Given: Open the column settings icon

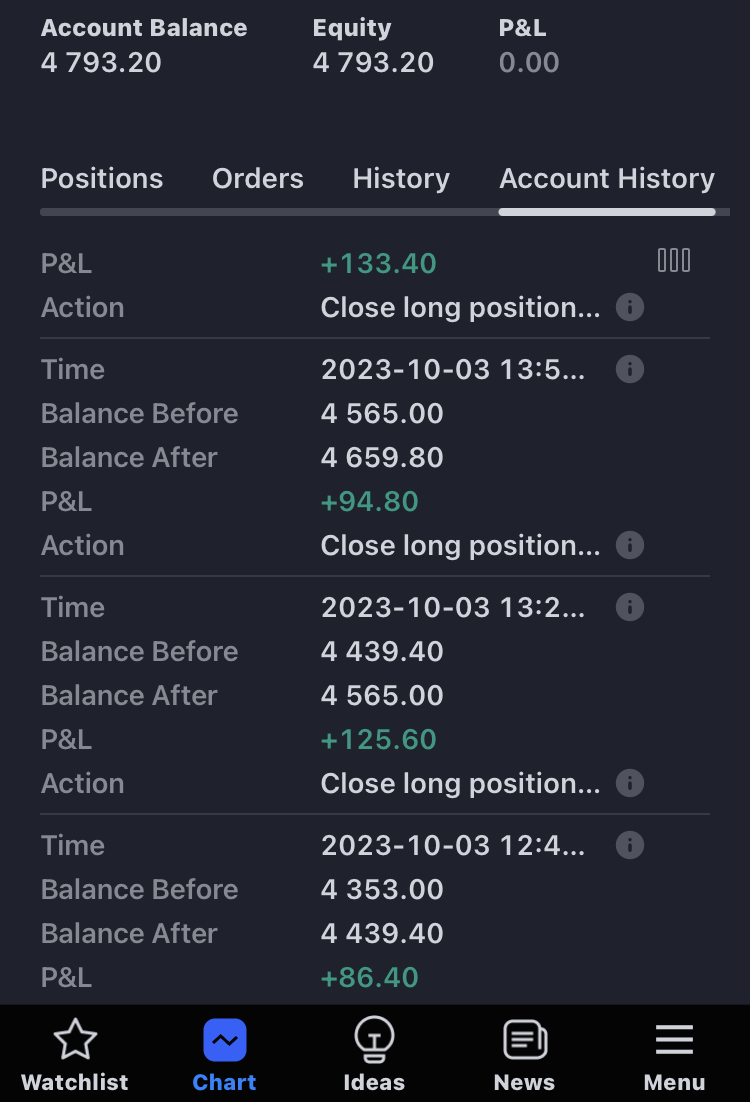Looking at the screenshot, I should click(673, 261).
